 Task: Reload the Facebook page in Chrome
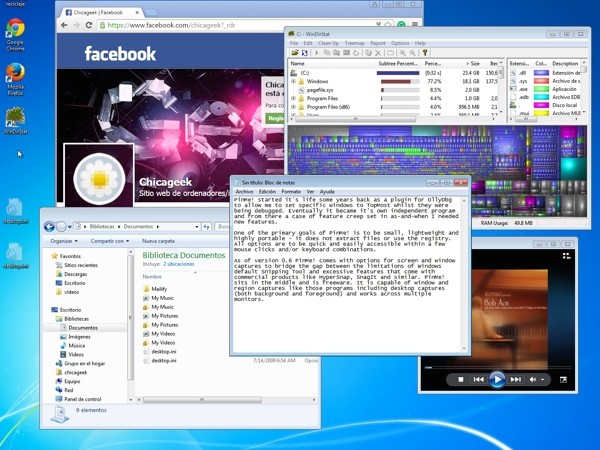point(89,25)
